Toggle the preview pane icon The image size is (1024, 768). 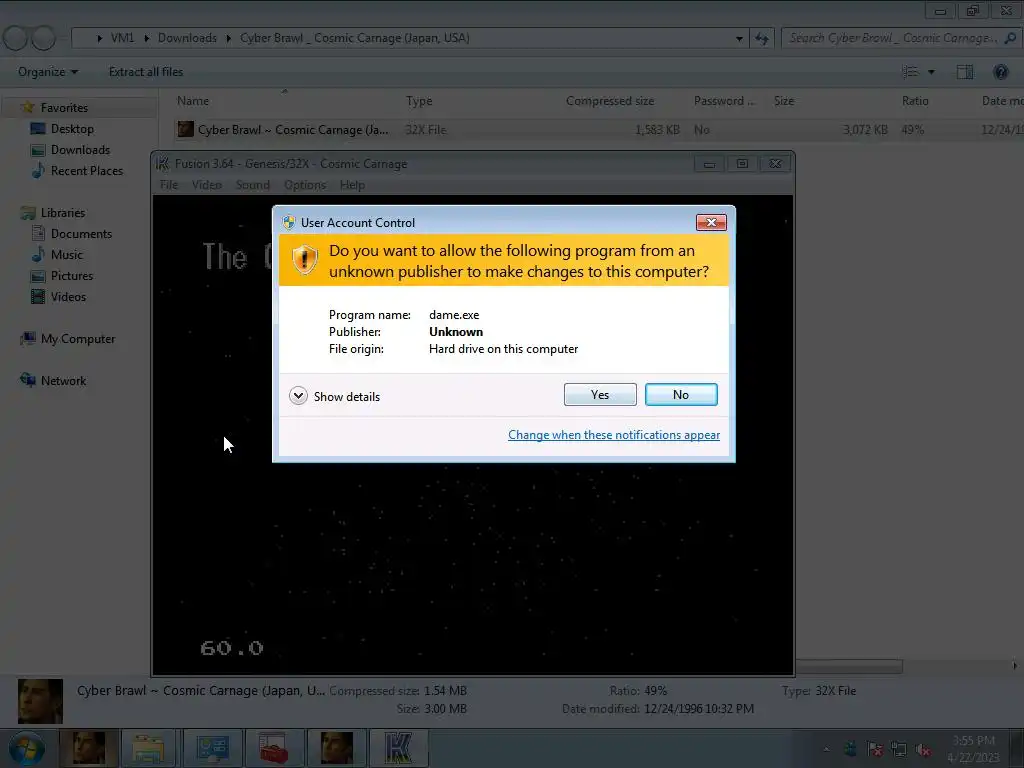[x=965, y=72]
